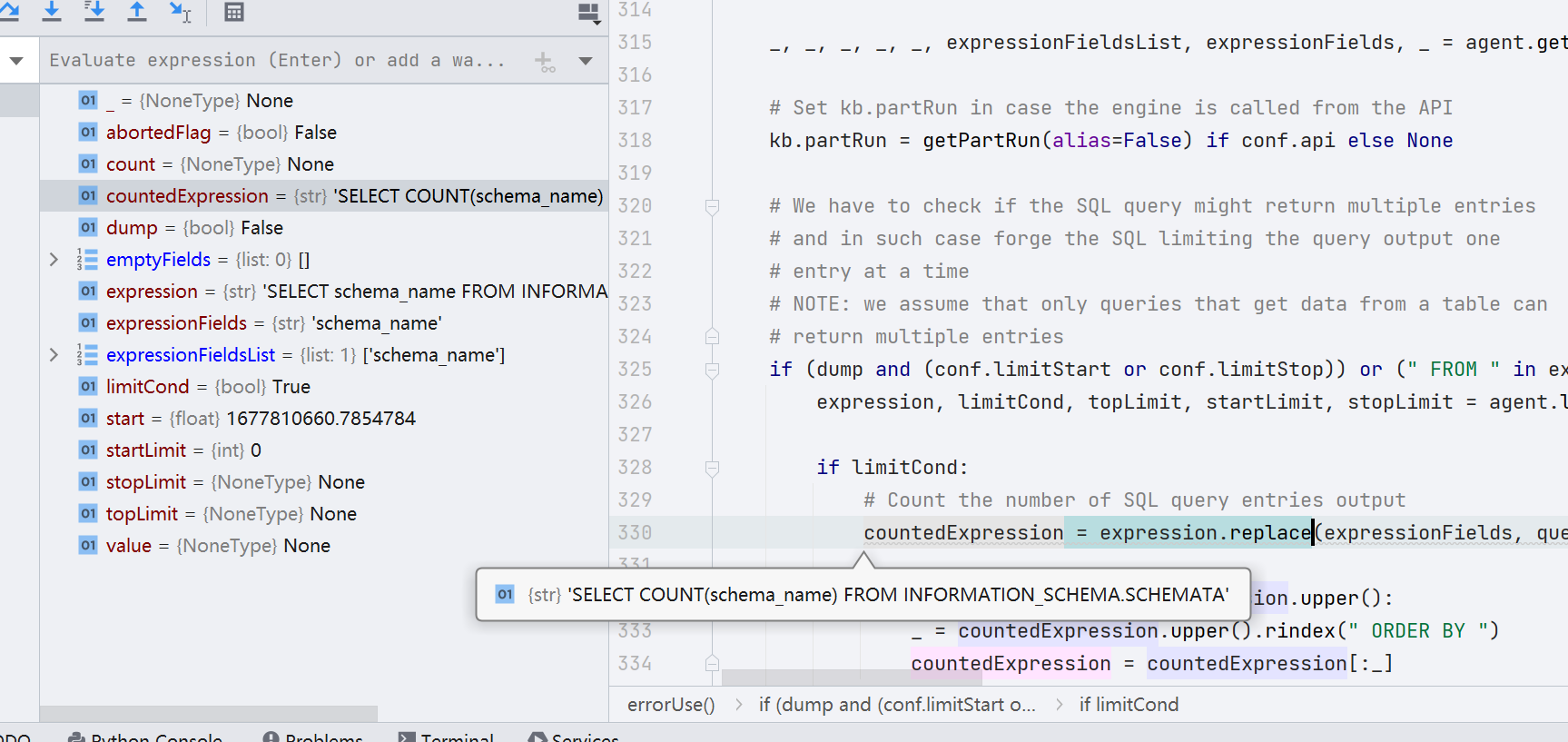Select the dump bool variable row
The width and height of the screenshot is (1568, 742).
click(x=324, y=228)
